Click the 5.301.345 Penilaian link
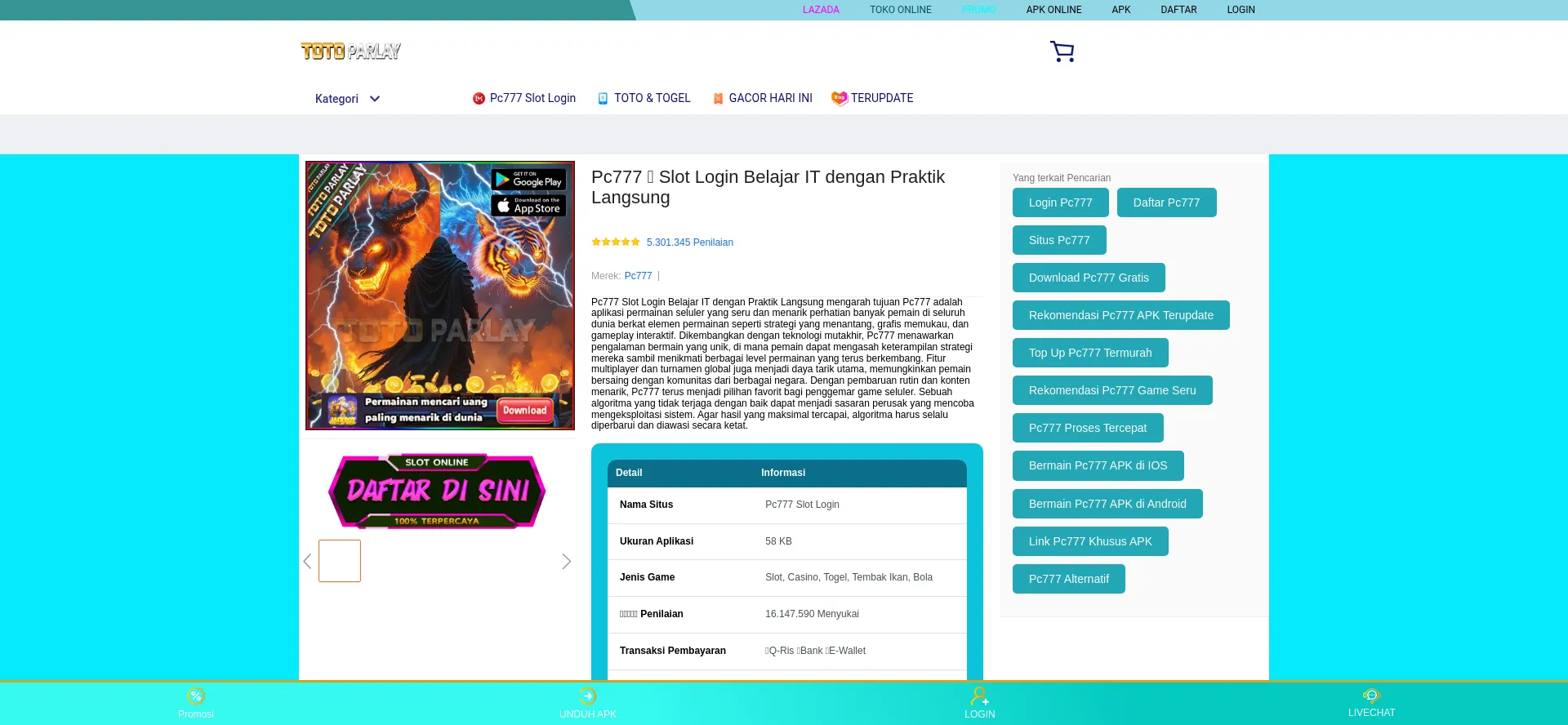The width and height of the screenshot is (1568, 725). [689, 242]
